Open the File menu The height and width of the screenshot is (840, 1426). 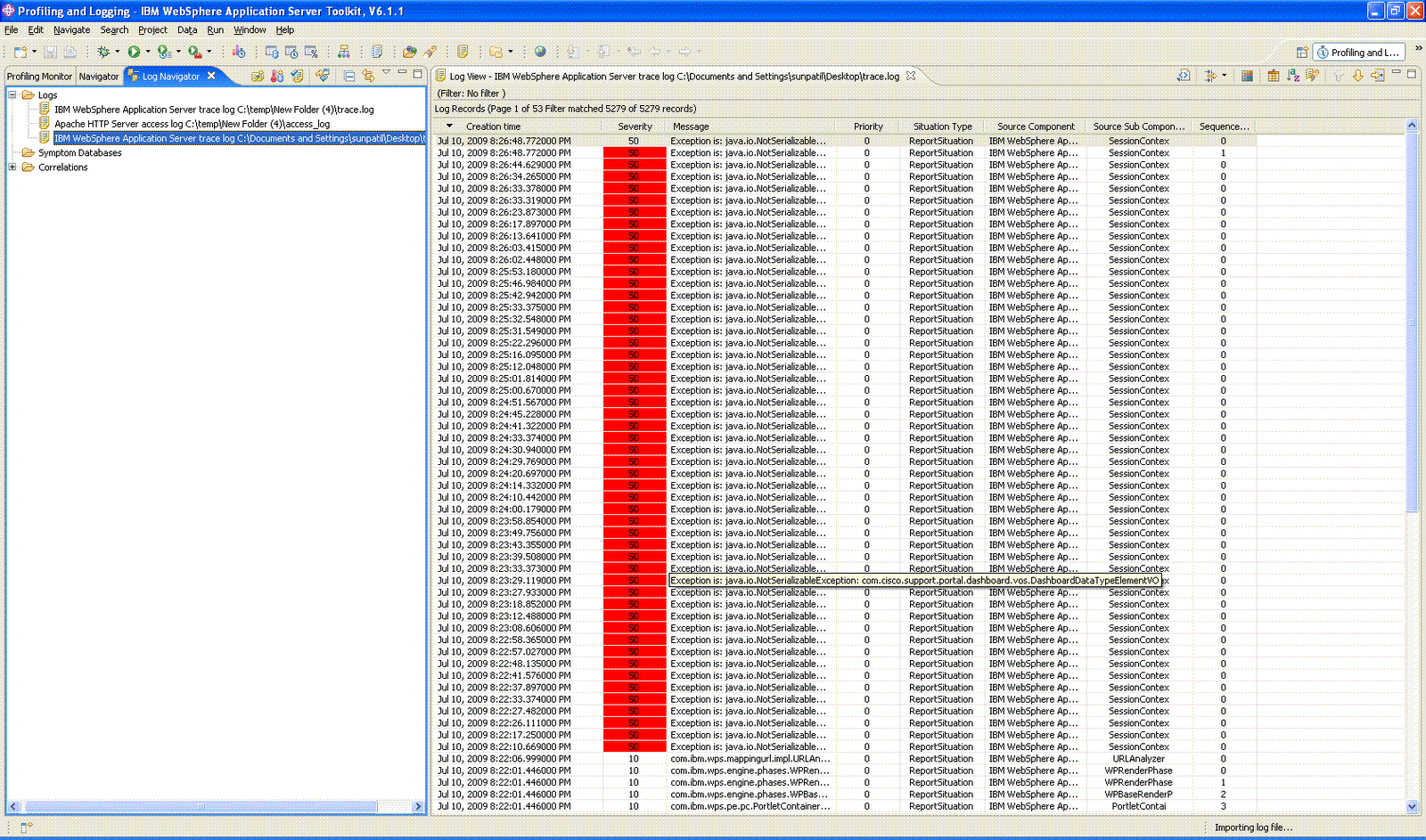pyautogui.click(x=12, y=29)
